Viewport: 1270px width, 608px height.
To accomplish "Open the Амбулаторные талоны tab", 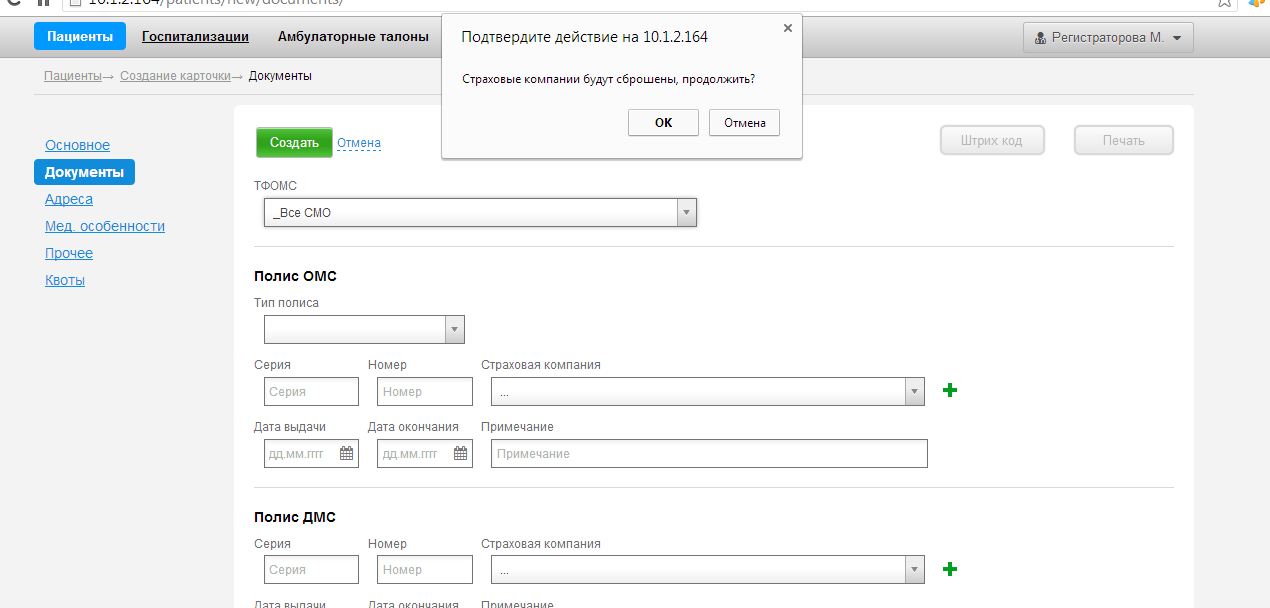I will coord(353,37).
